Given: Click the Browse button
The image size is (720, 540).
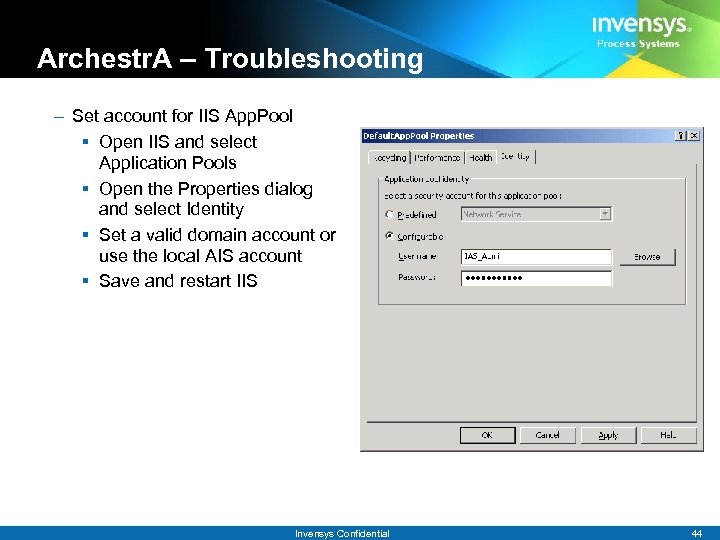Looking at the screenshot, I should (647, 257).
